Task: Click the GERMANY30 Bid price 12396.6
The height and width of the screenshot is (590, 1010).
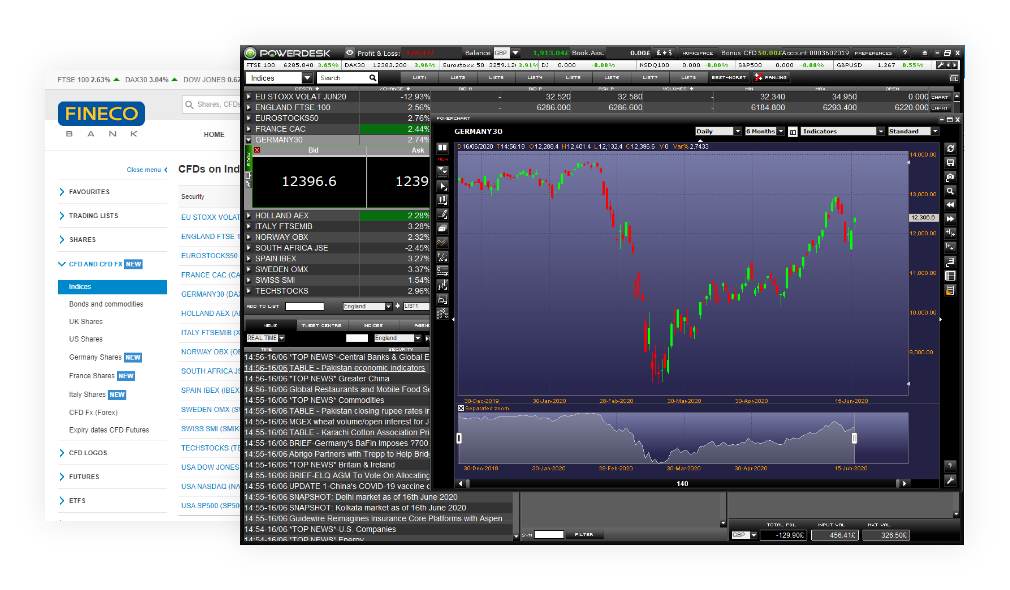Action: (x=309, y=182)
